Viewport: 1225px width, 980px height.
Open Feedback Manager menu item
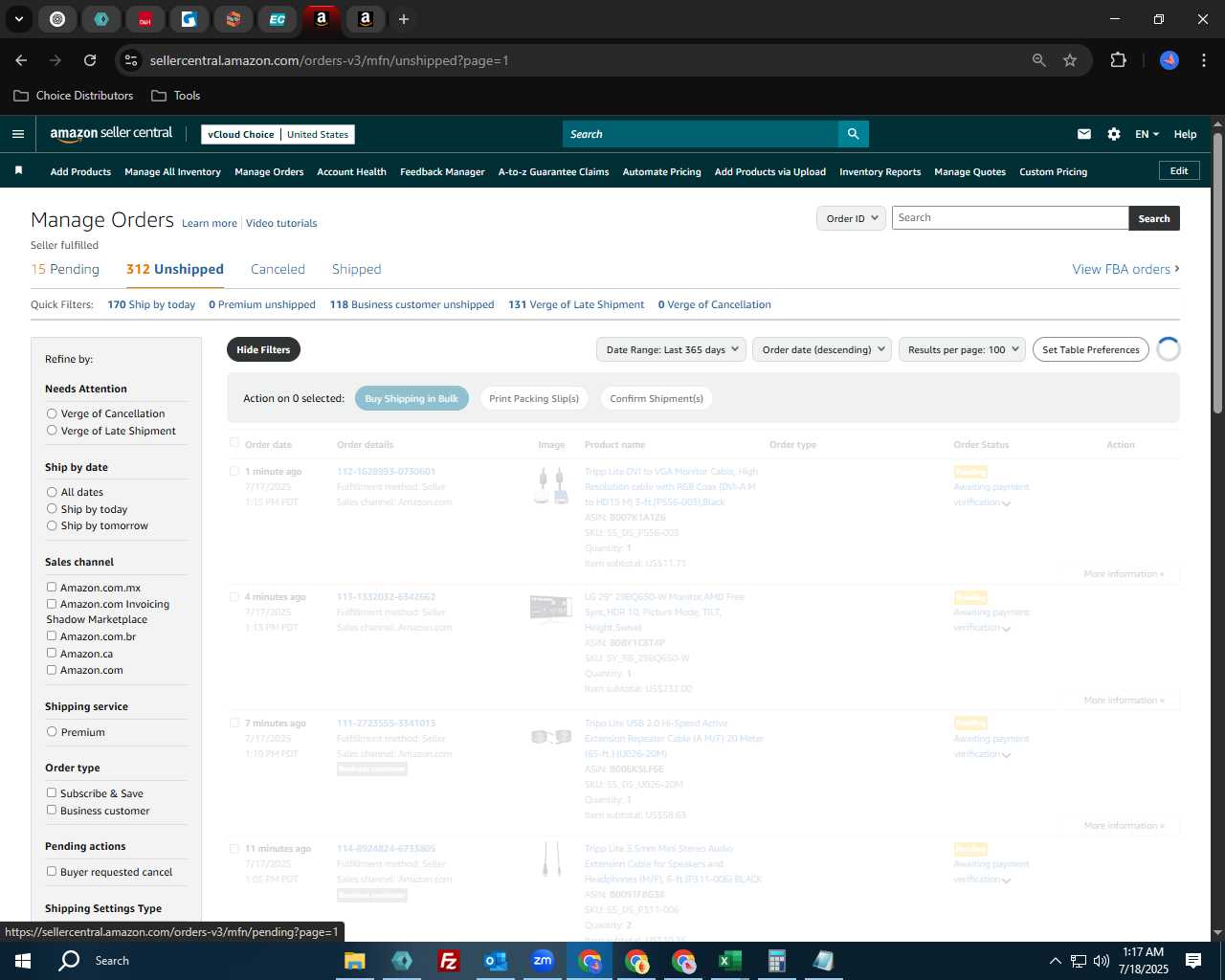pos(442,171)
